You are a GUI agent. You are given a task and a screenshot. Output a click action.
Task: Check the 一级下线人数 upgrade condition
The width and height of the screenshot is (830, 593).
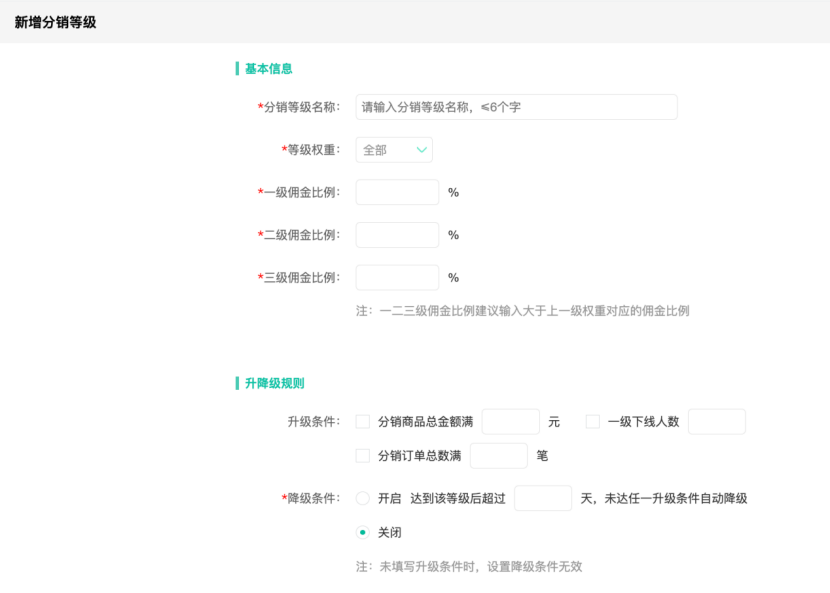coord(592,421)
